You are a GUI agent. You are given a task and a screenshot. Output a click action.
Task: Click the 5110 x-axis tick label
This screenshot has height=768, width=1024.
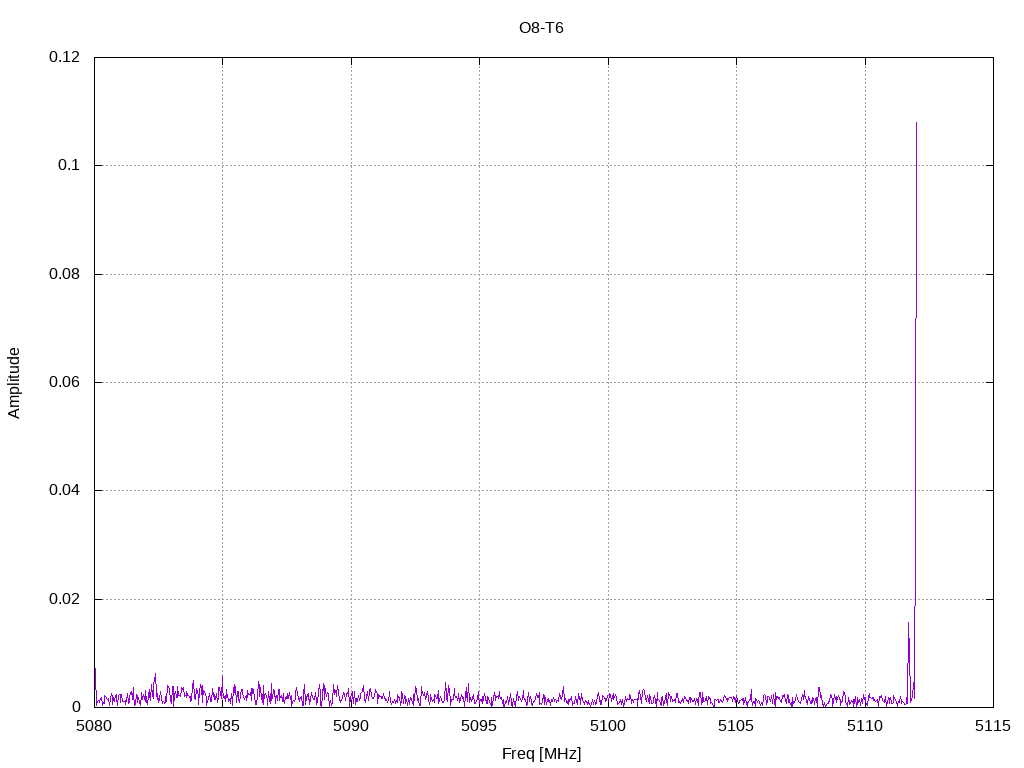tap(865, 726)
